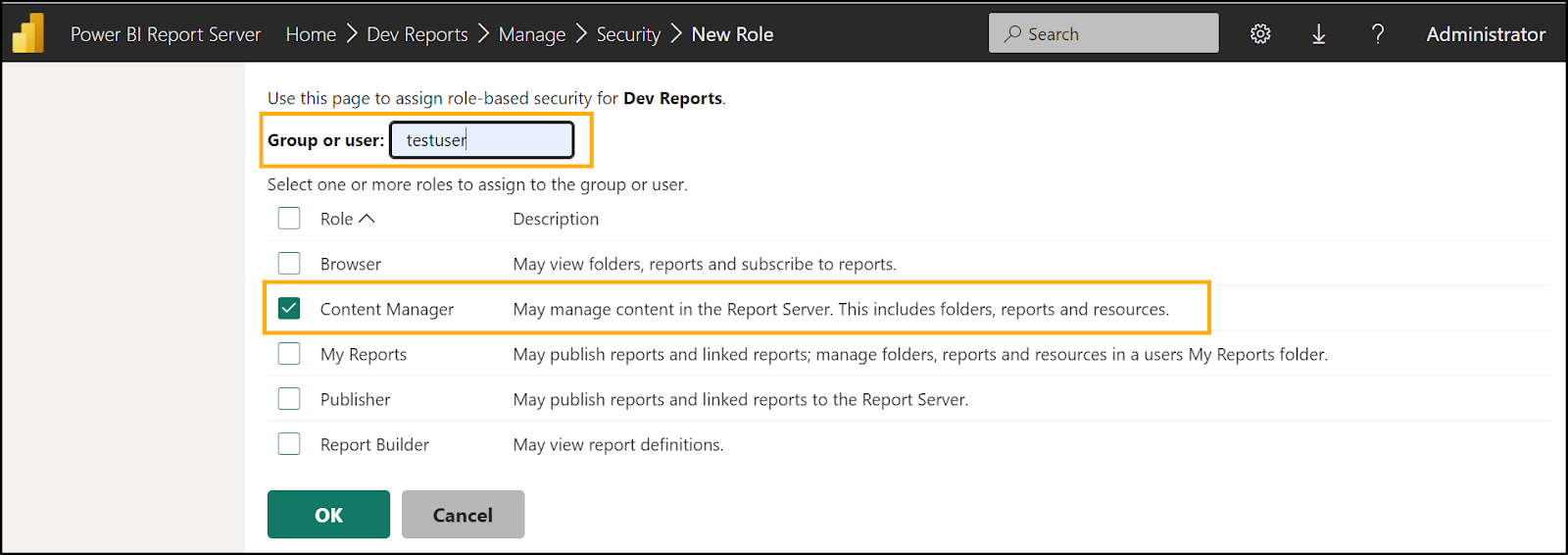Return to the Security breadcrumb page
This screenshot has height=555, width=1568.
click(628, 34)
